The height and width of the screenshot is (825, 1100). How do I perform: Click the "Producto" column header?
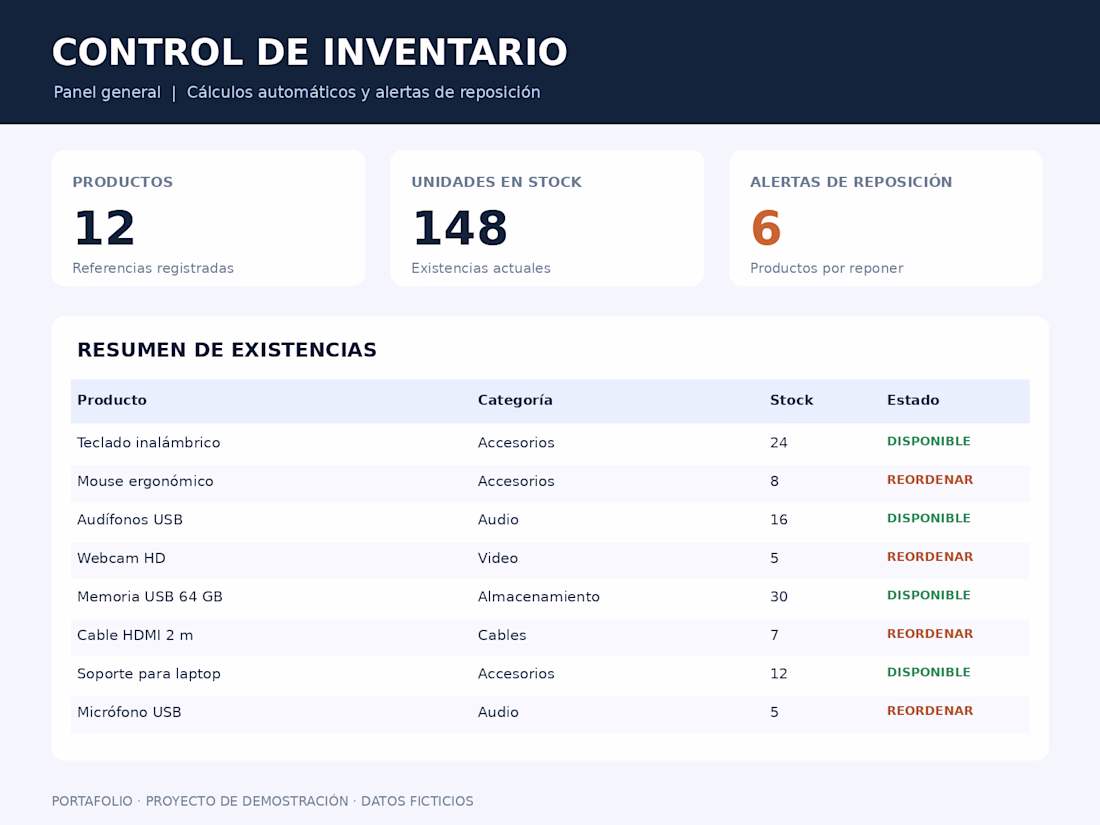pos(112,400)
